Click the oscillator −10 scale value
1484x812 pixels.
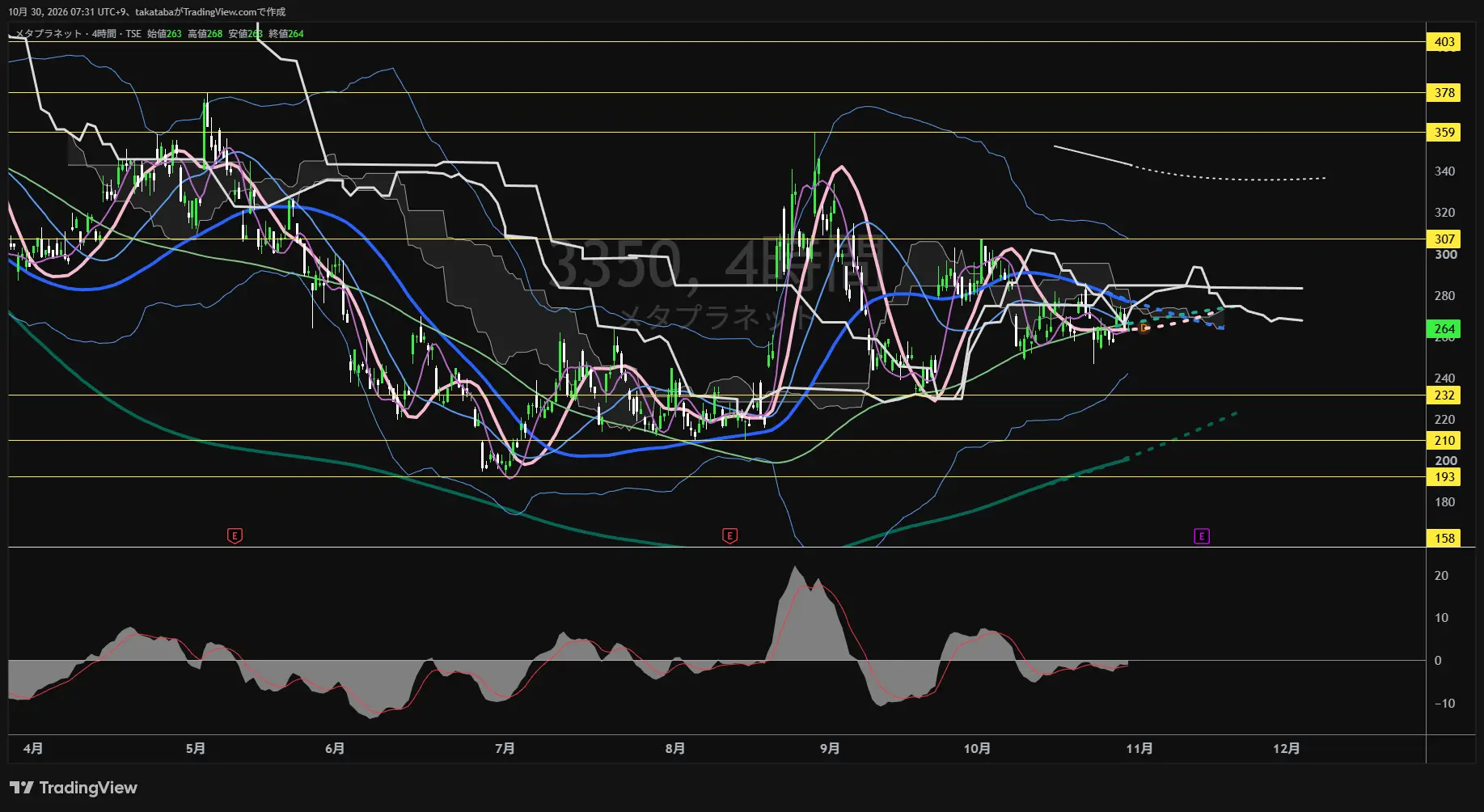1444,704
